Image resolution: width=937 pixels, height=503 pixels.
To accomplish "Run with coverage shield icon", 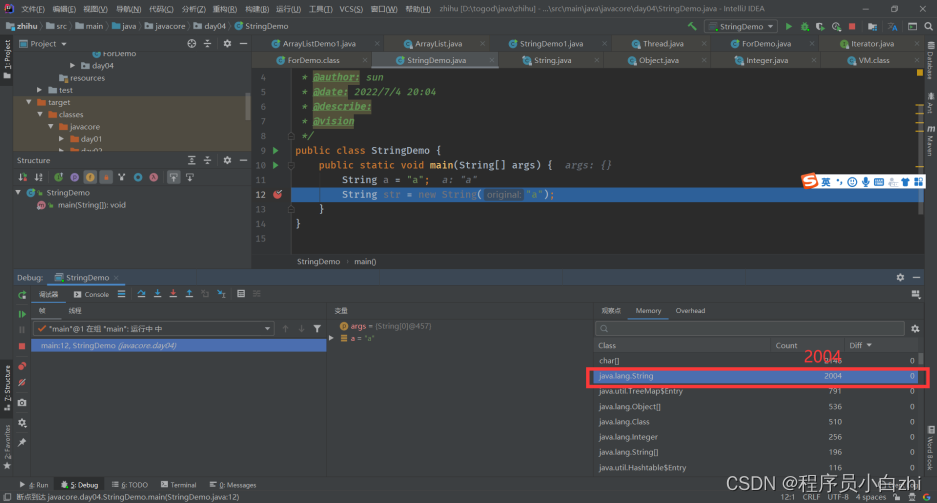I will pos(820,26).
